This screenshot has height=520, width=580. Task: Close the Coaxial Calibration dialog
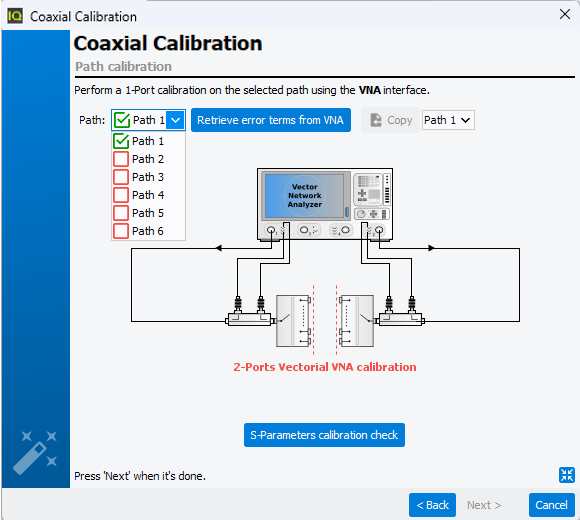point(564,14)
